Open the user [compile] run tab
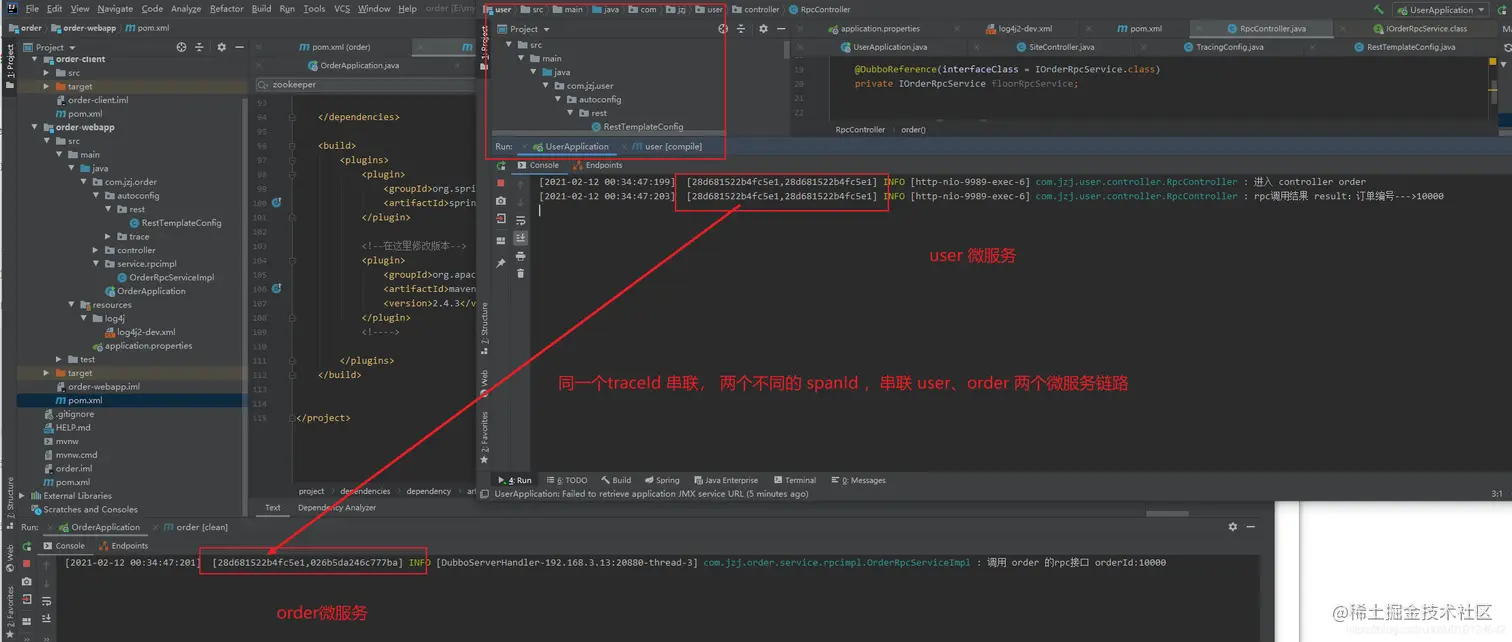 tap(667, 147)
